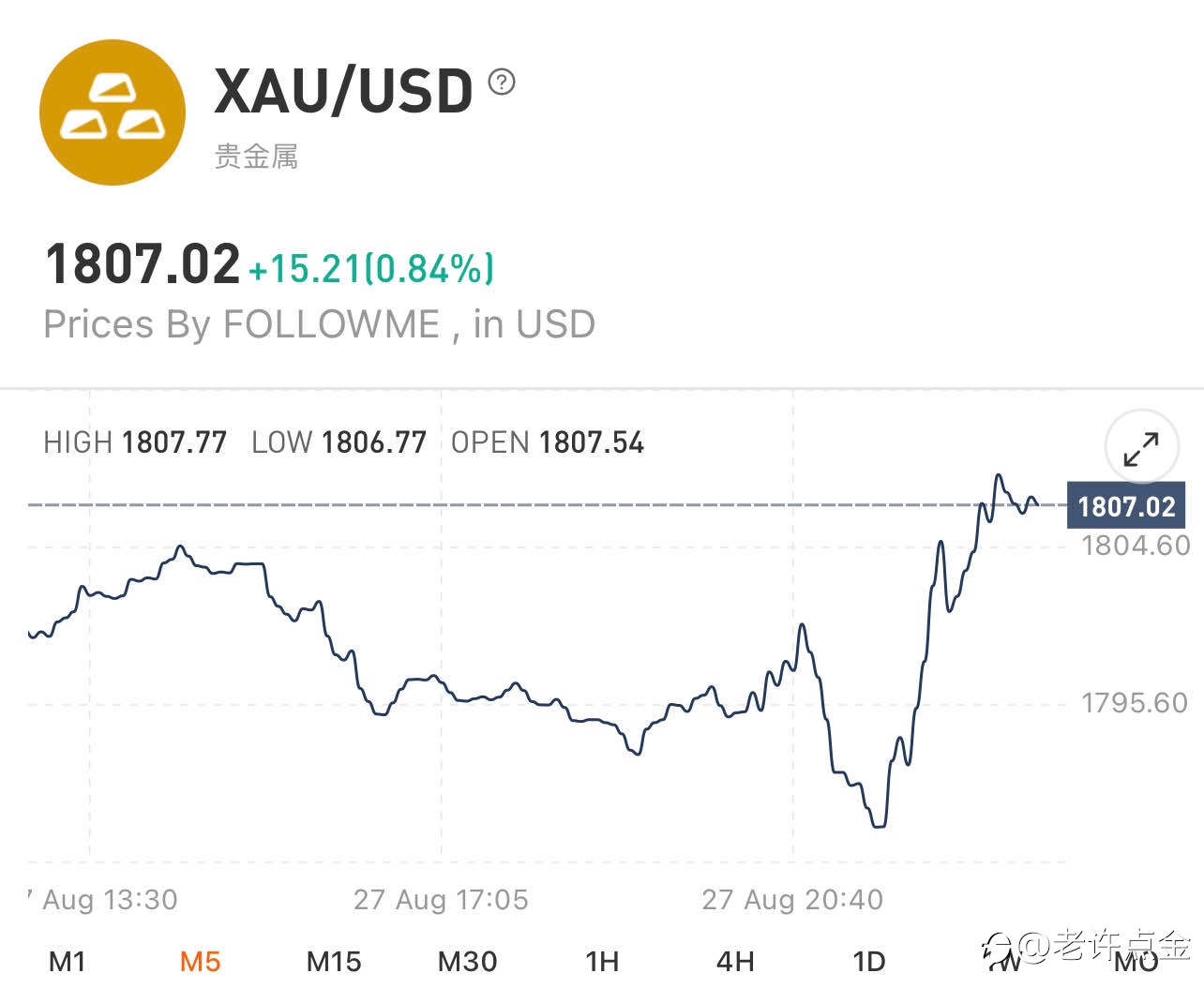The height and width of the screenshot is (1003, 1204).
Task: Tap the 1795.60 price axis label
Action: [x=1135, y=703]
